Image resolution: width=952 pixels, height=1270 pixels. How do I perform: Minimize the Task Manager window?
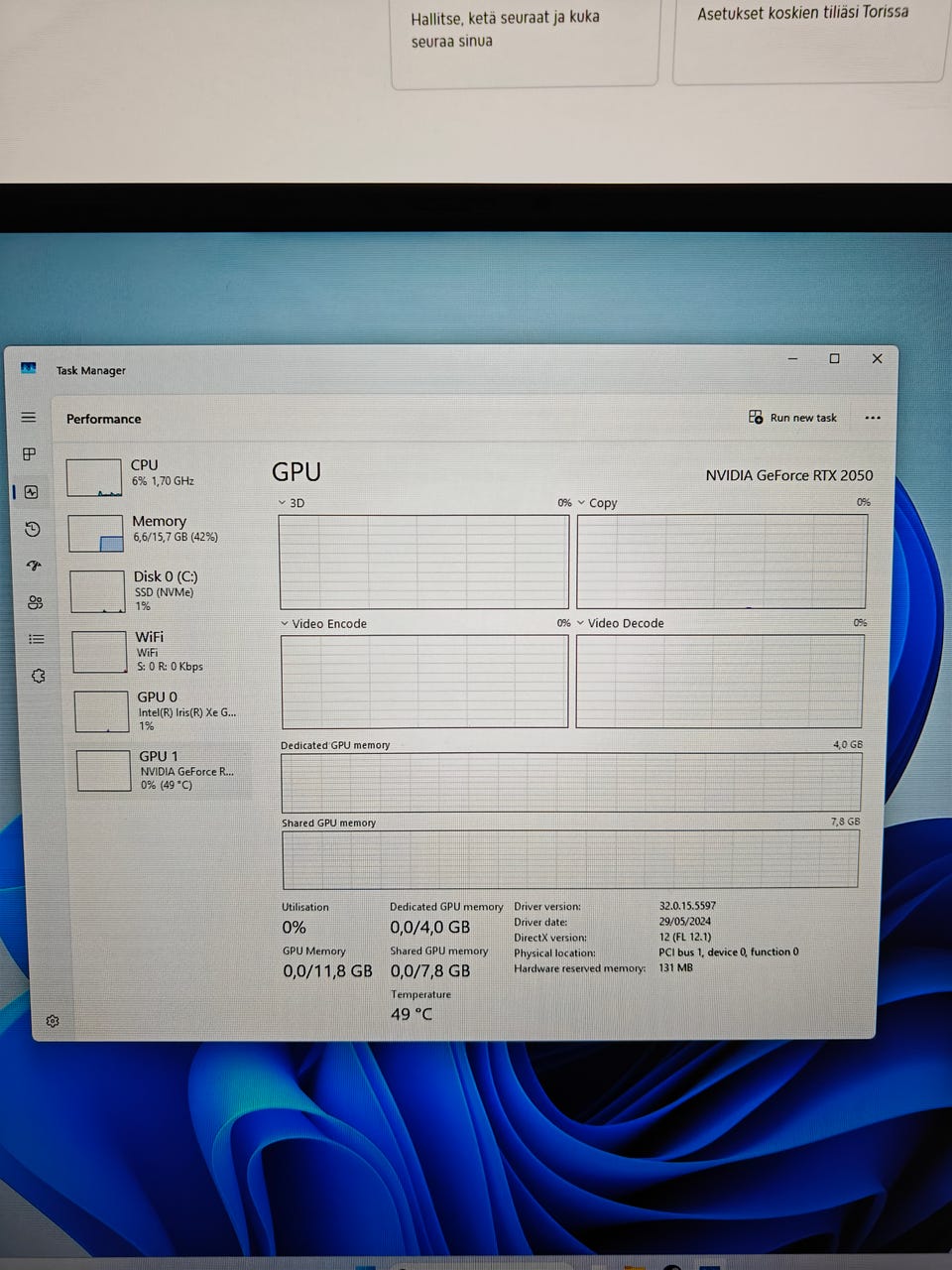click(x=792, y=358)
